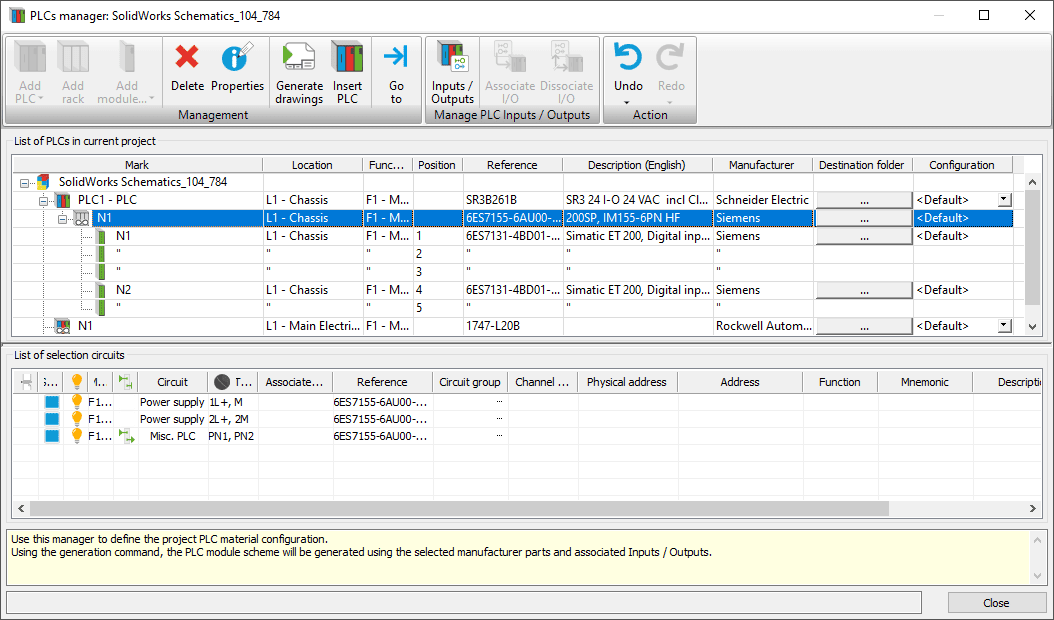
Task: Click the PLC list scrollbar down arrow
Action: (x=1032, y=327)
